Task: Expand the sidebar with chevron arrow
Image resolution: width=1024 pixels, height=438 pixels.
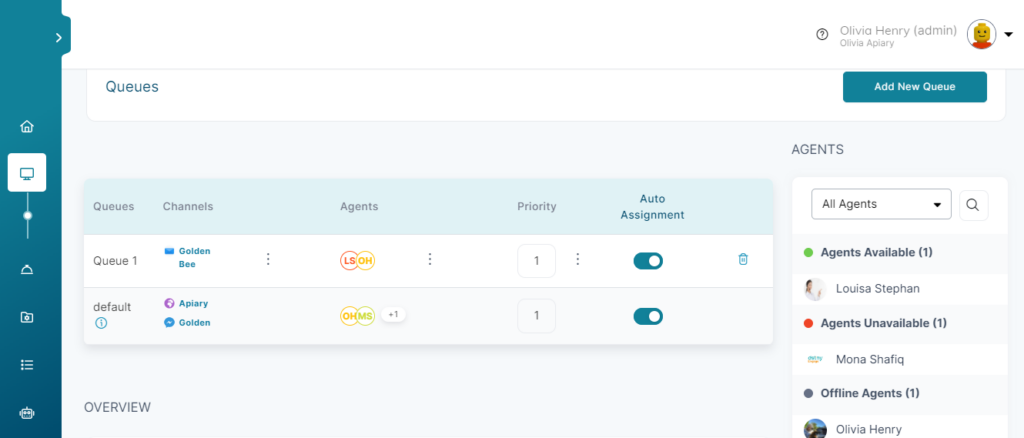Action: point(59,37)
